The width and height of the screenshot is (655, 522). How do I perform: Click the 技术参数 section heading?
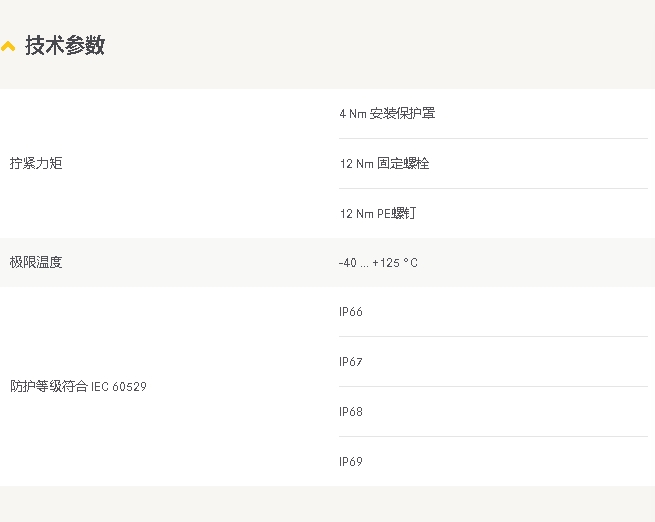[65, 45]
